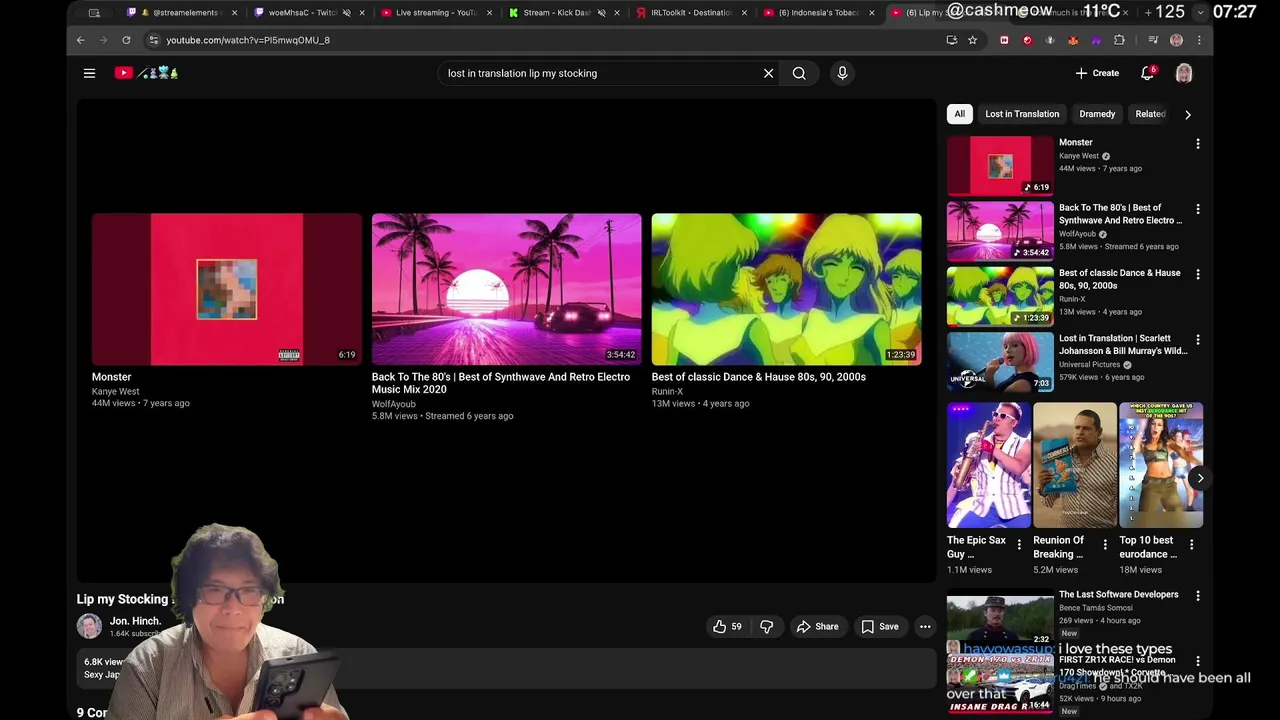Viewport: 1280px width, 720px height.
Task: Open options for Reunion Of Breaking short
Action: [1105, 545]
